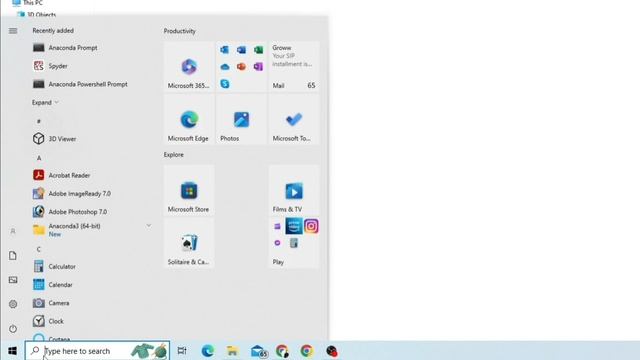Viewport: 640px width, 360px height.
Task: Click the Power button in Start sidebar
Action: click(x=13, y=329)
